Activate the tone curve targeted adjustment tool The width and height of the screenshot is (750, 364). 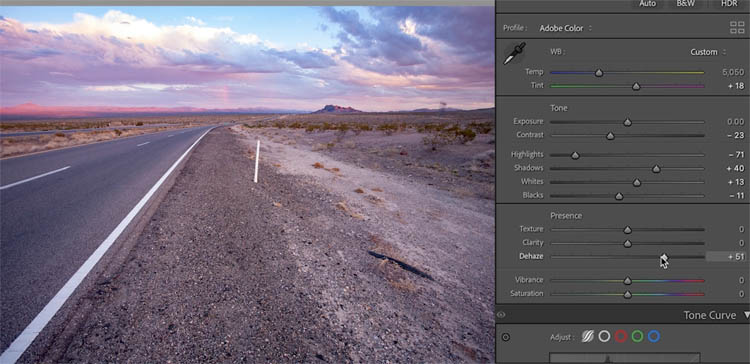pyautogui.click(x=506, y=337)
